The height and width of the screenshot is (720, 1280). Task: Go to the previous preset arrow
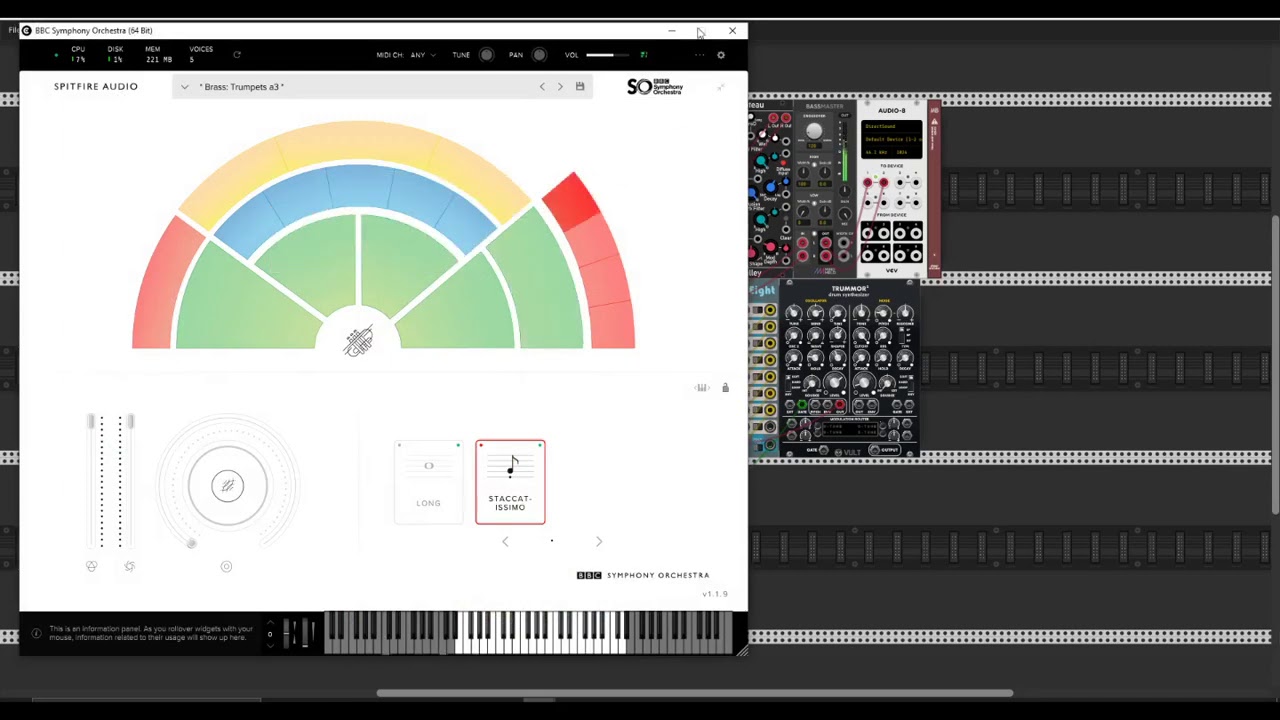pos(542,87)
